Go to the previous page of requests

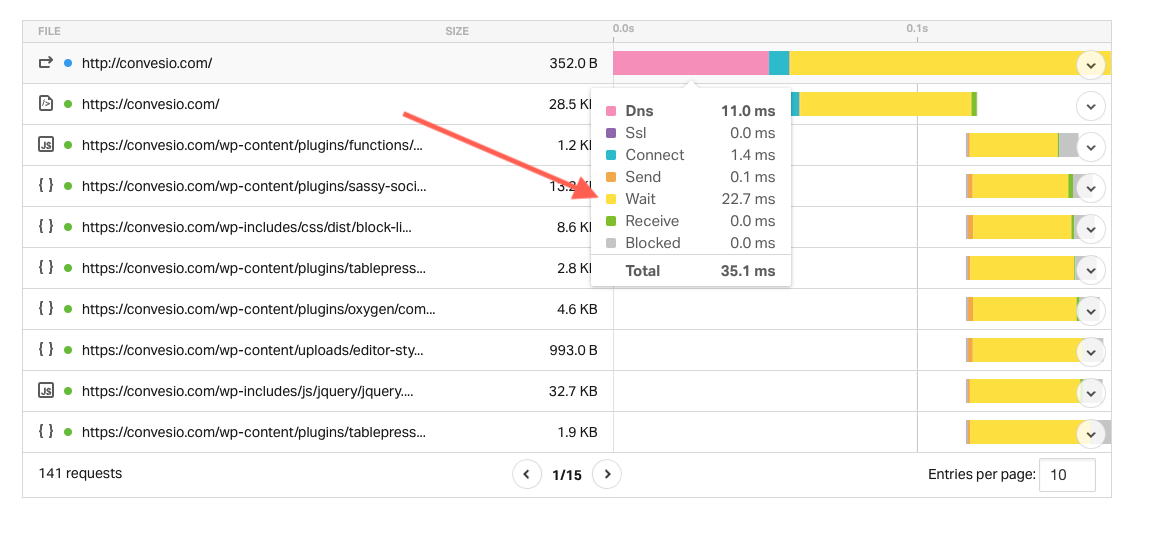point(526,474)
